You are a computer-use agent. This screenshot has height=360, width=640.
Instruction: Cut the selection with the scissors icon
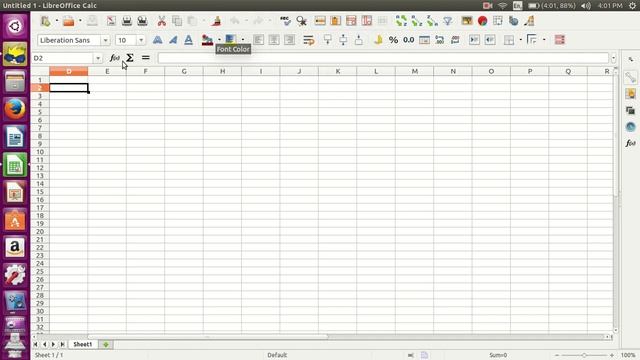point(162,21)
